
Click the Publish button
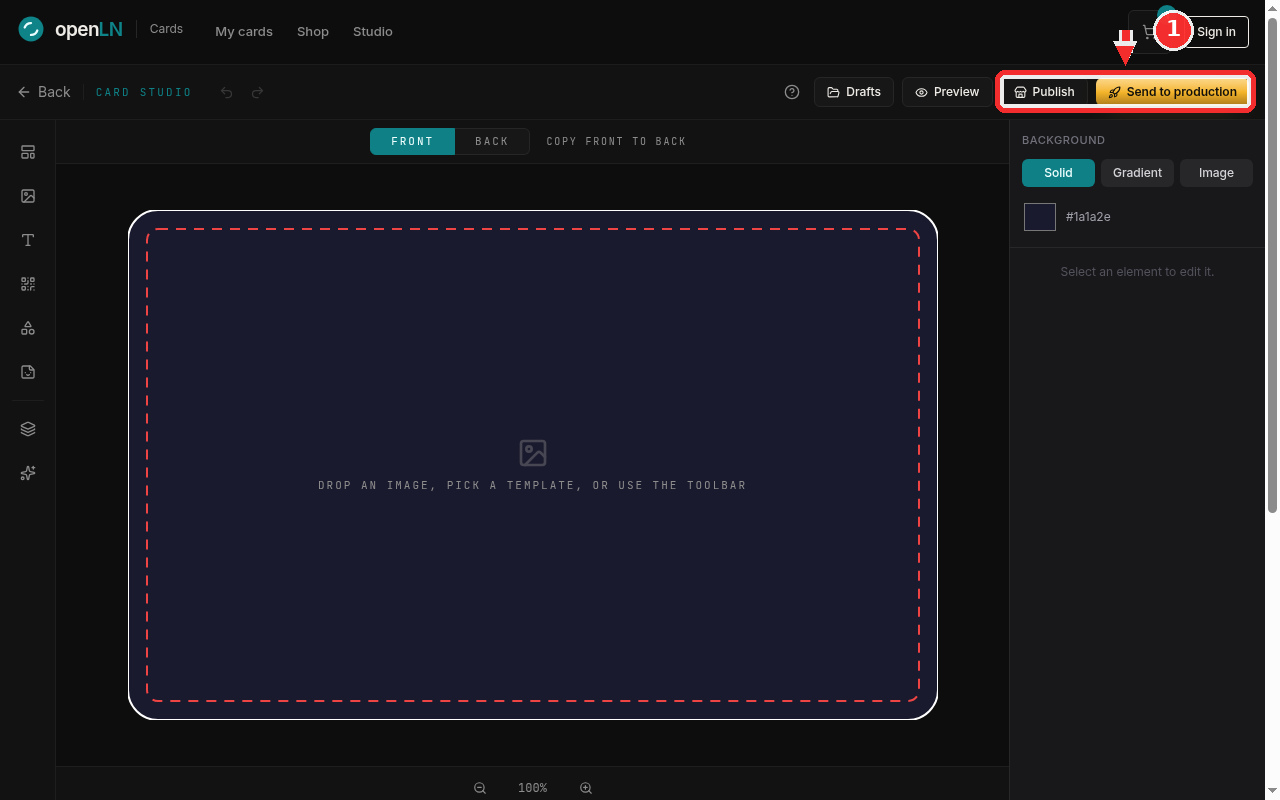pos(1045,92)
